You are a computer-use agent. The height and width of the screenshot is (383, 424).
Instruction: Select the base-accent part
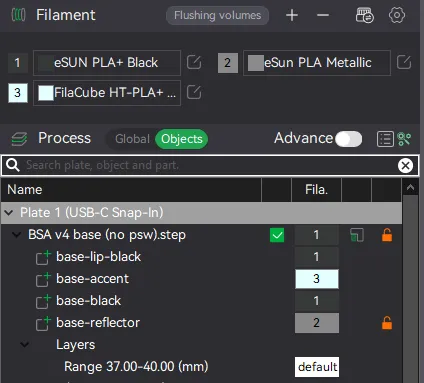coord(92,279)
